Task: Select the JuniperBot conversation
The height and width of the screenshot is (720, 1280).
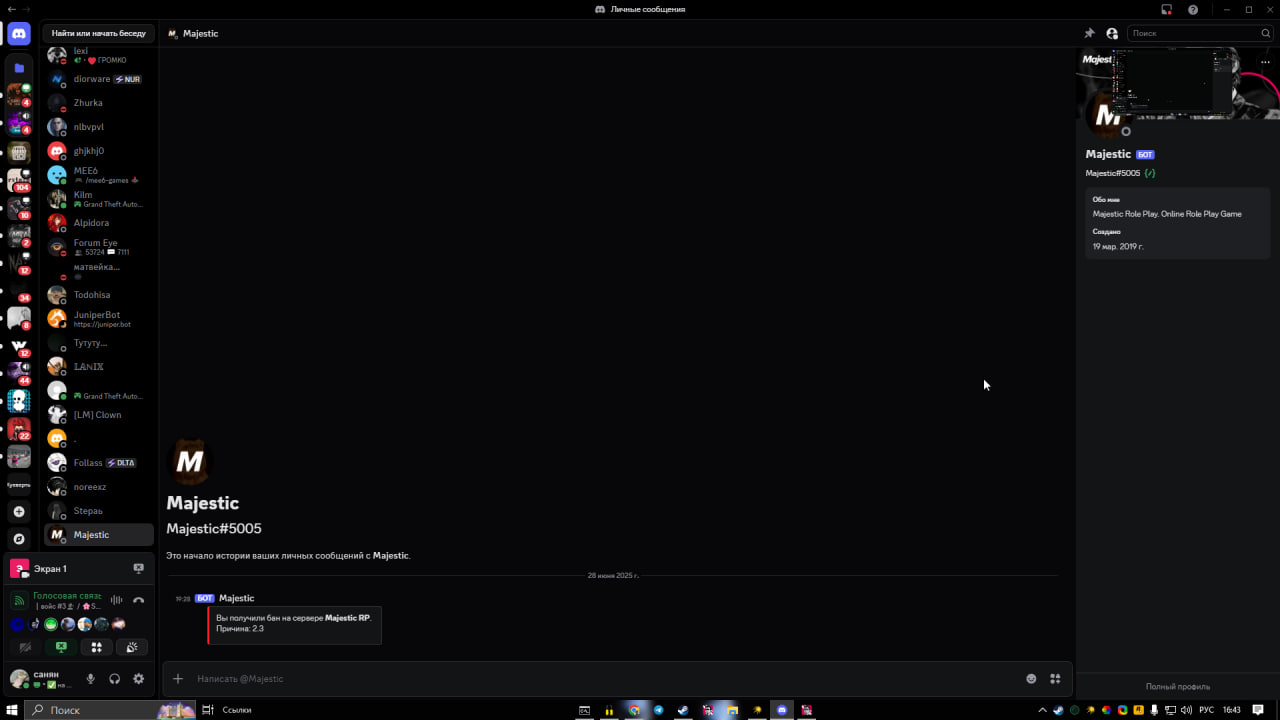Action: point(97,319)
